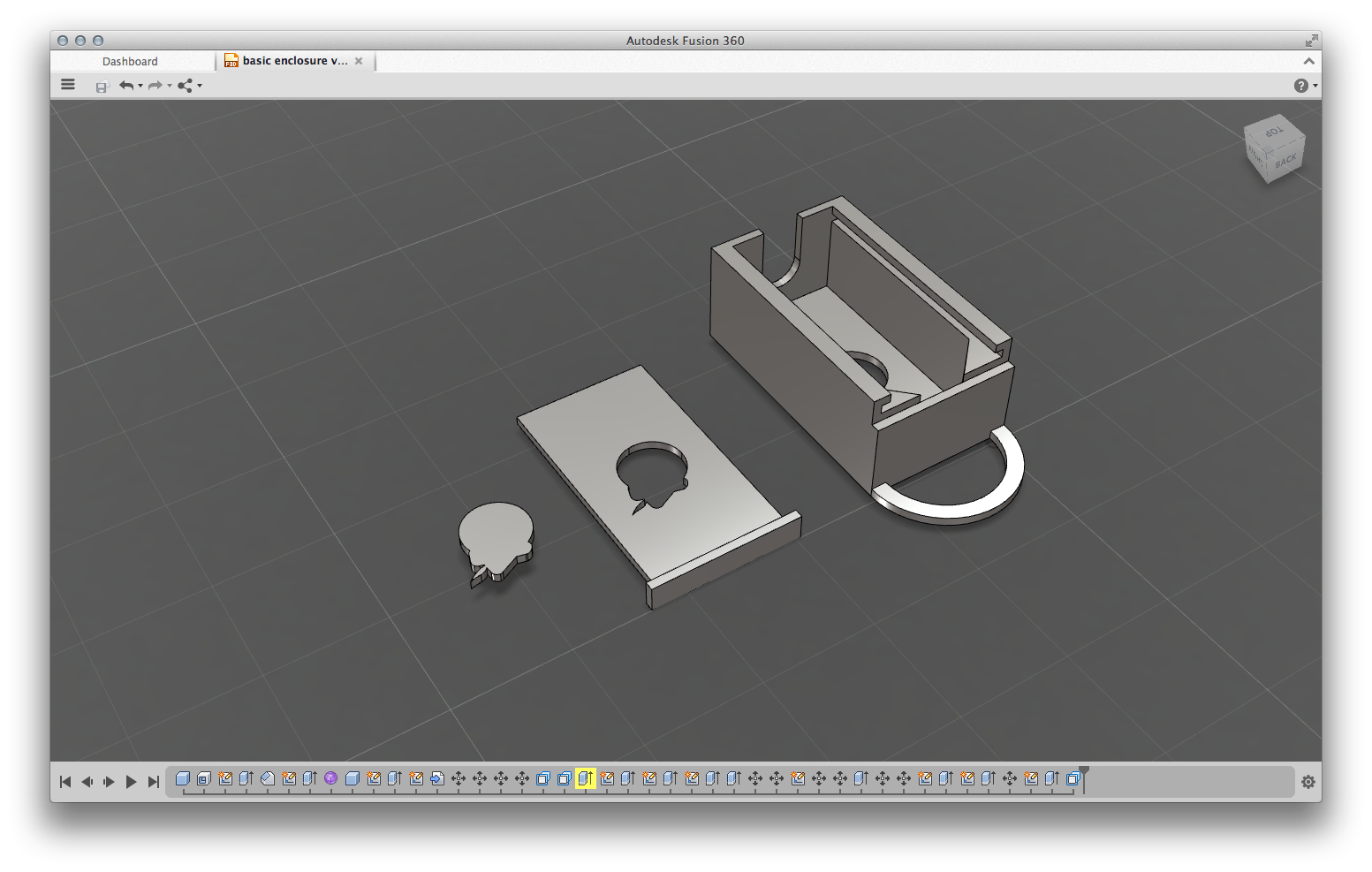Play the design timeline

(x=131, y=782)
